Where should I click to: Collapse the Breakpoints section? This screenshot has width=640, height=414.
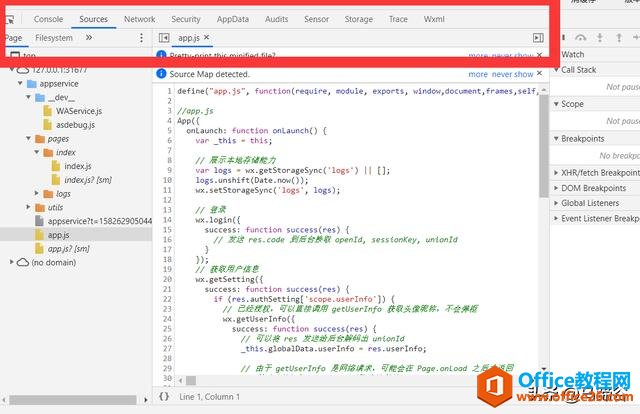click(x=556, y=138)
